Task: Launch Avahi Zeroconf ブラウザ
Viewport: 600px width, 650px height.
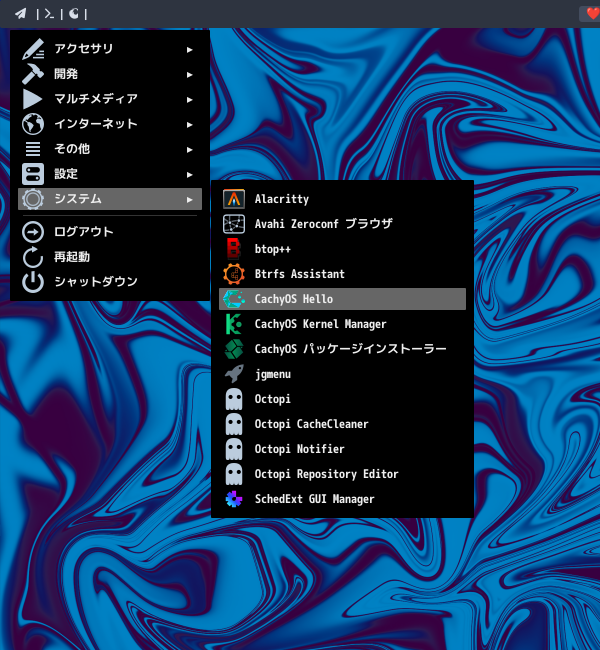Action: point(342,224)
